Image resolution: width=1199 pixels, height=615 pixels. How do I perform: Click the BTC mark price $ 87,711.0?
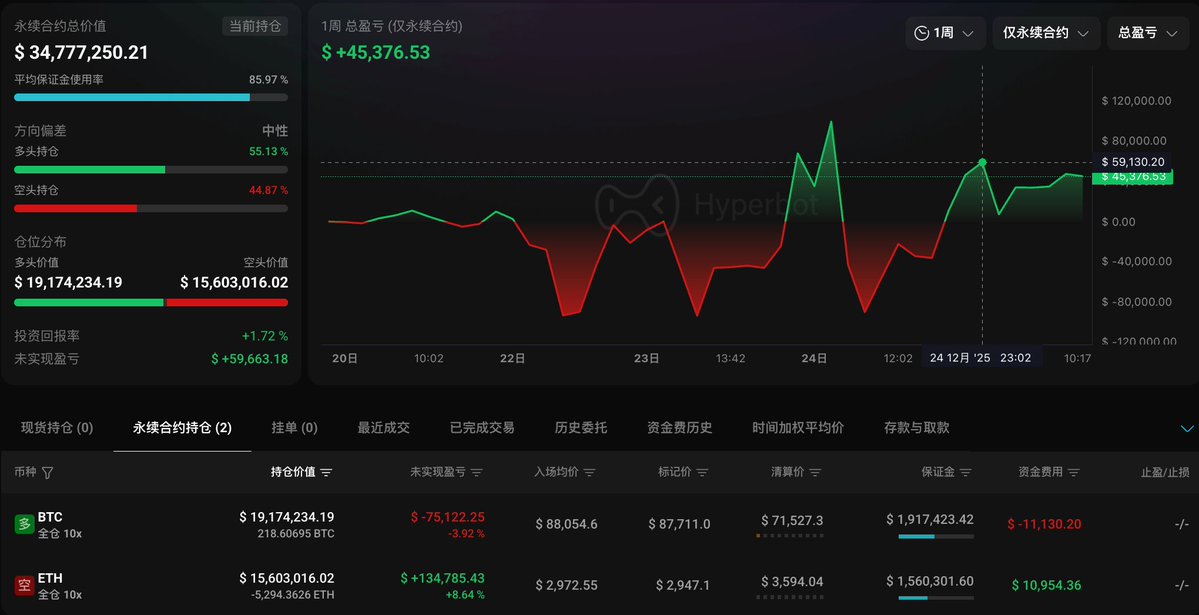coord(679,525)
